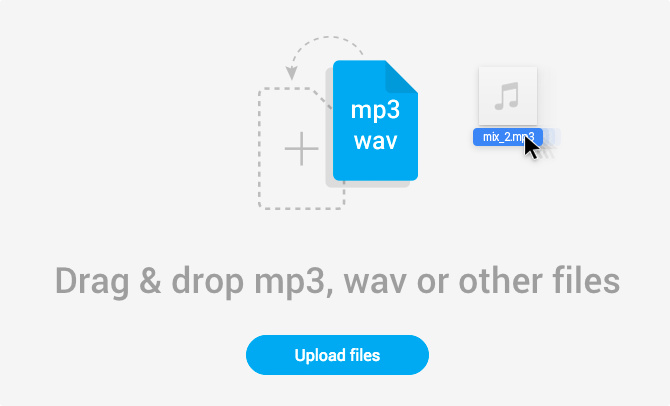Click the word "wav" in the heading
The image size is (670, 406).
(x=375, y=283)
